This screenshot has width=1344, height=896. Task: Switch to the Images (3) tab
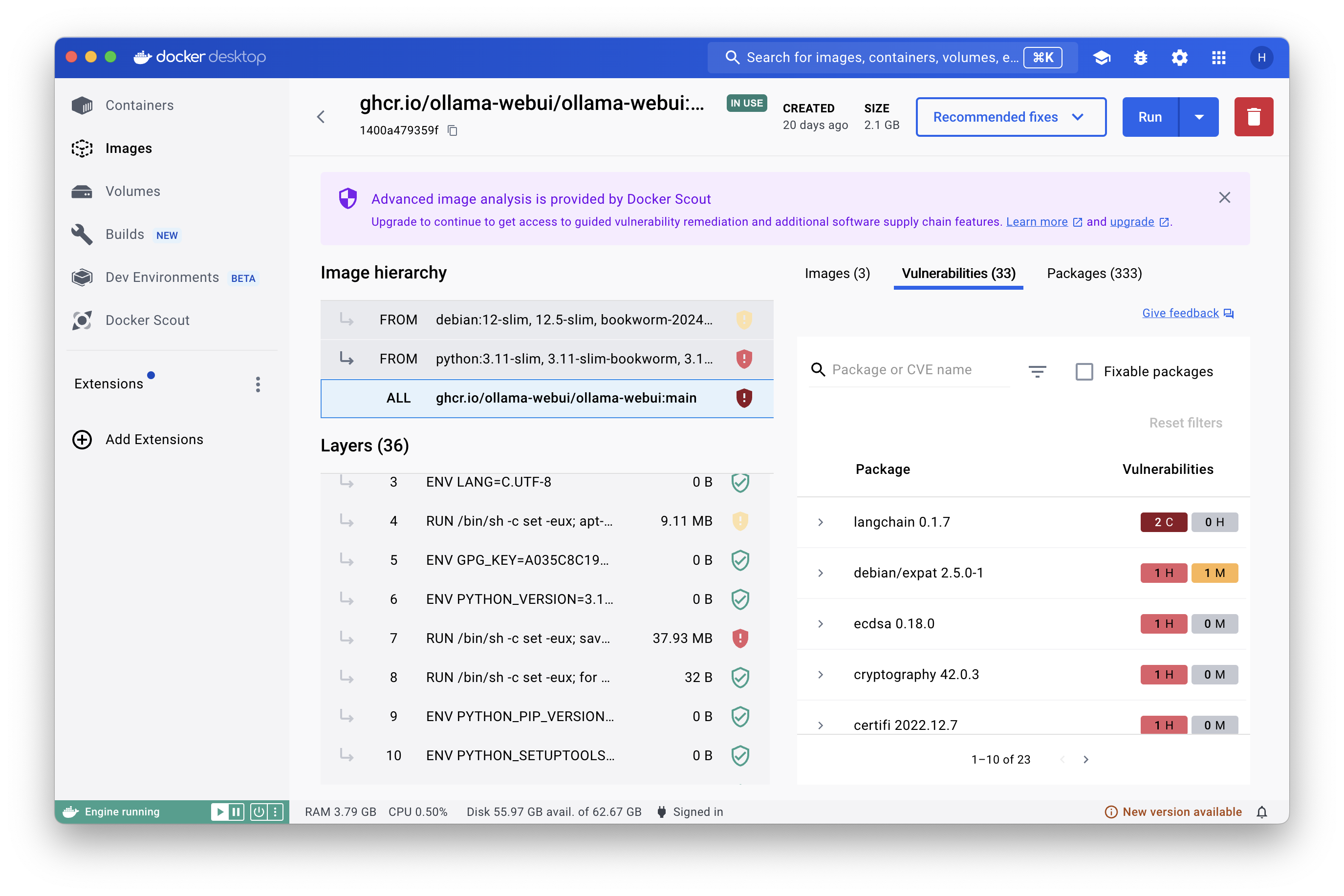tap(837, 274)
